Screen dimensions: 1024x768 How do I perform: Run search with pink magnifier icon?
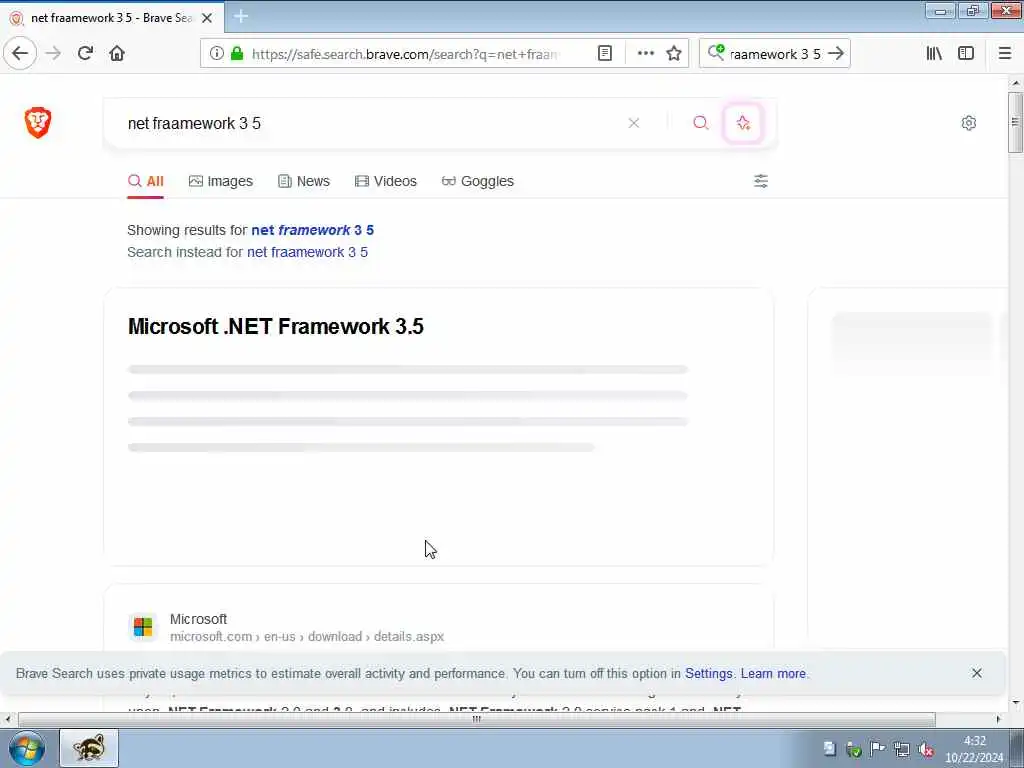click(701, 123)
